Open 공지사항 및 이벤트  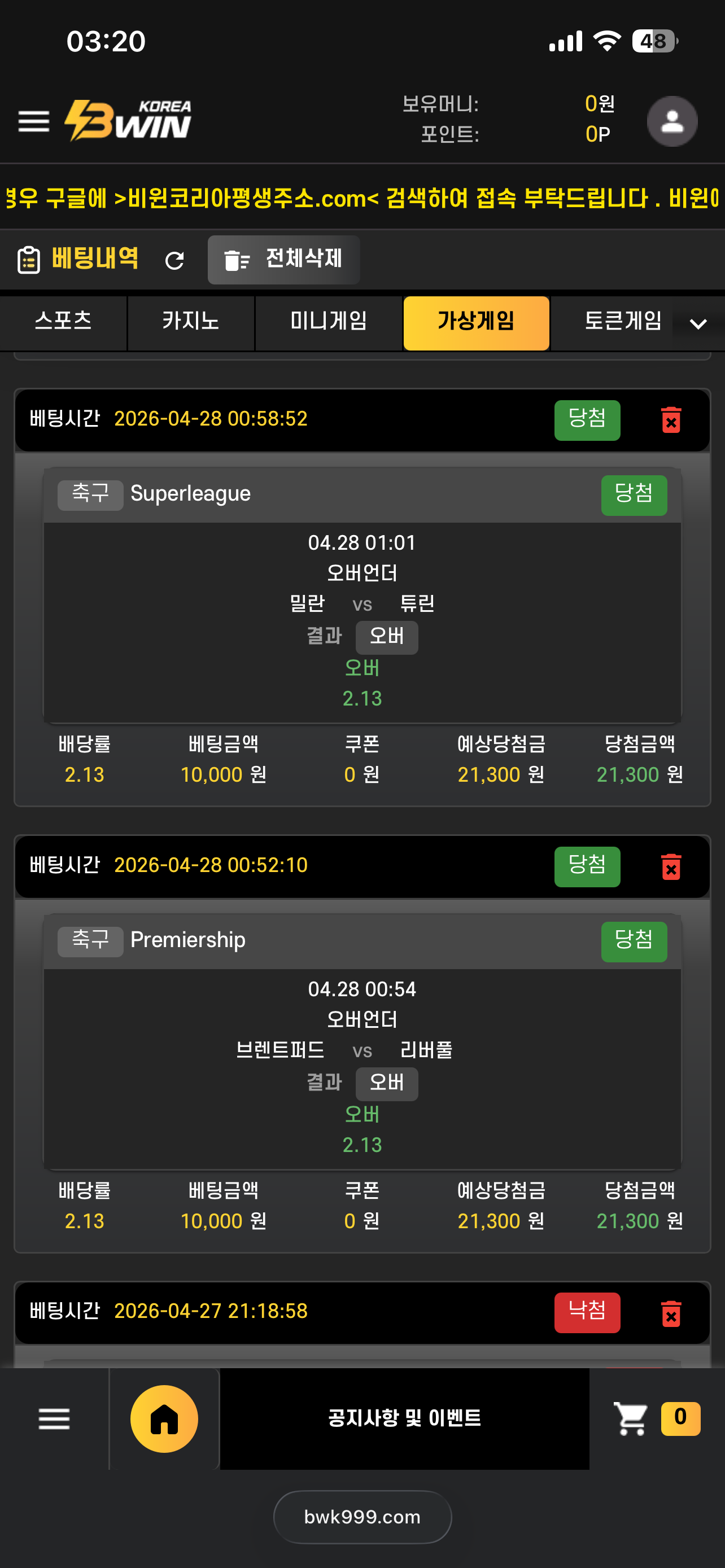point(404,1418)
